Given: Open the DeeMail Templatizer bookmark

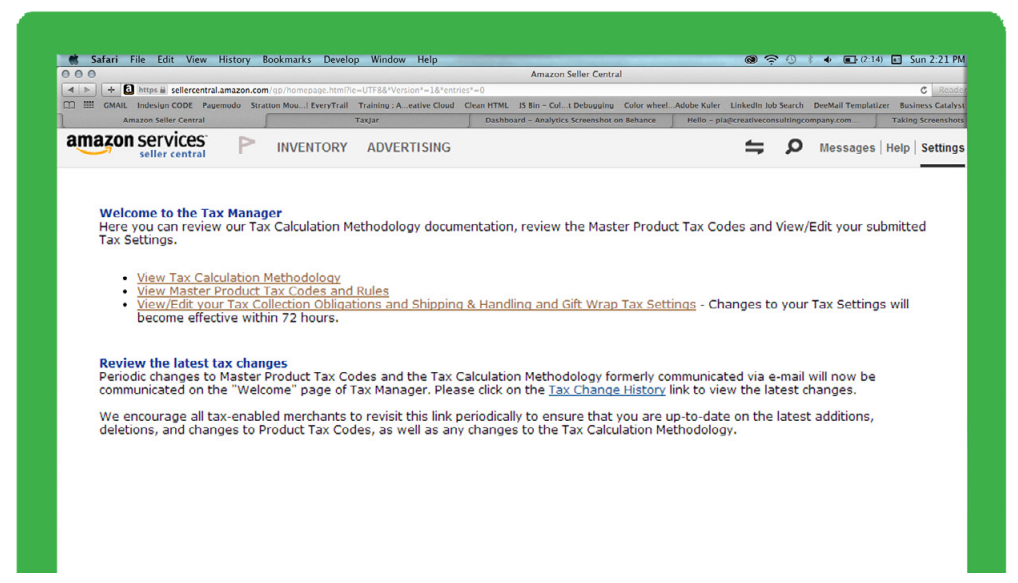Looking at the screenshot, I should (x=851, y=105).
